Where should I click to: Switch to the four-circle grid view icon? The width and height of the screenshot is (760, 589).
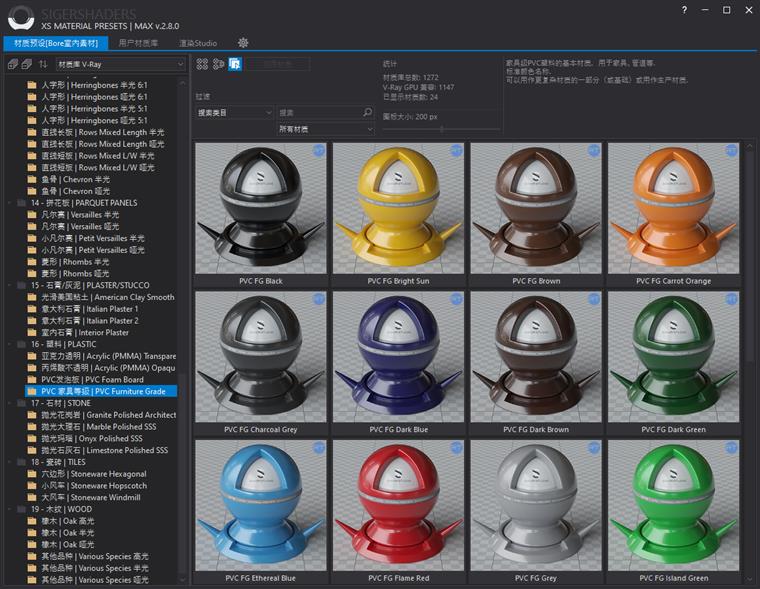[202, 64]
